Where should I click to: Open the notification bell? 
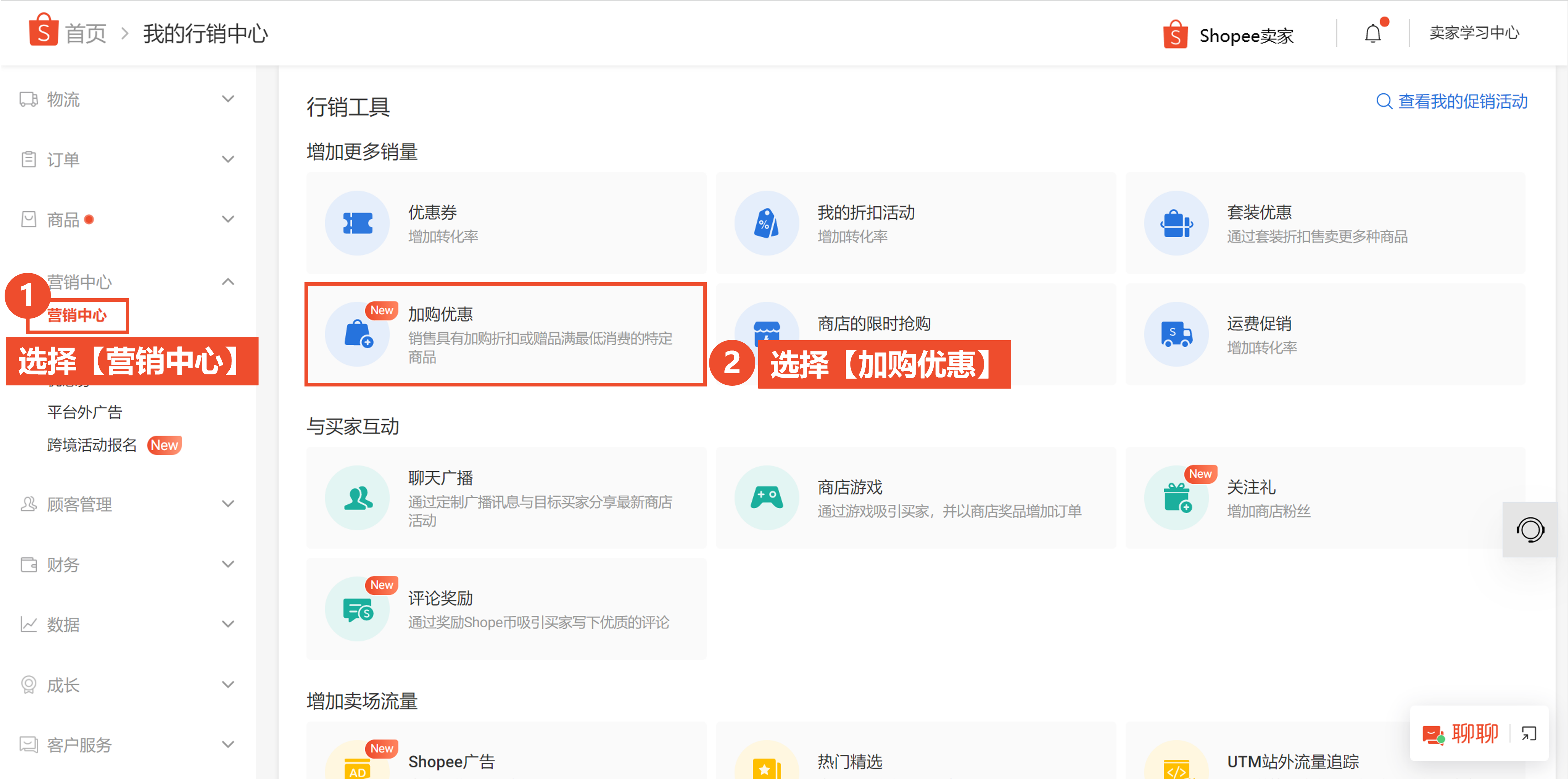tap(1372, 34)
